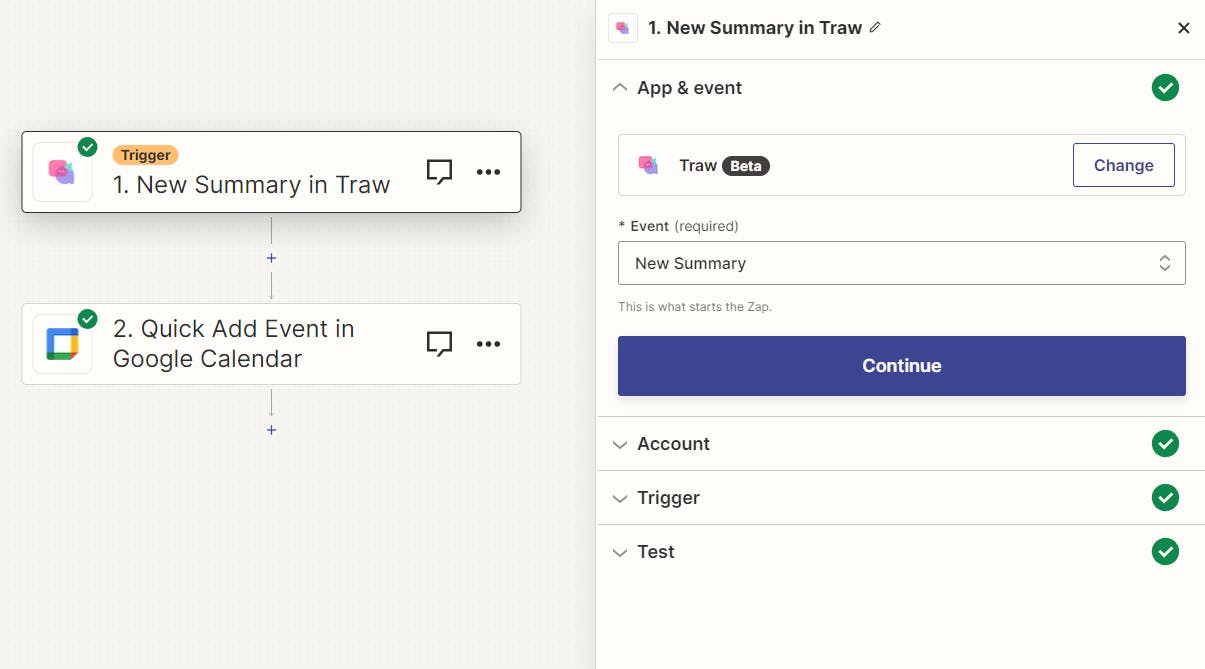Click the green checkmark beside App & event

click(x=1165, y=88)
